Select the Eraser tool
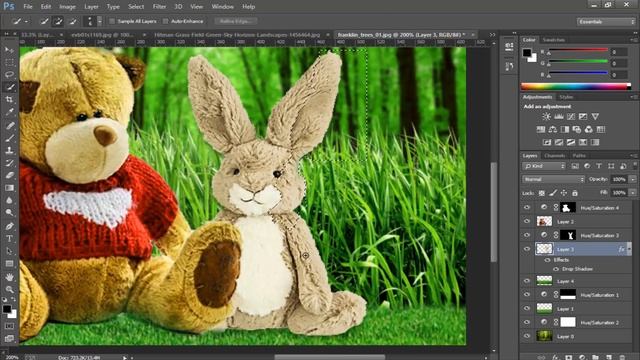The image size is (640, 360). pos(9,176)
